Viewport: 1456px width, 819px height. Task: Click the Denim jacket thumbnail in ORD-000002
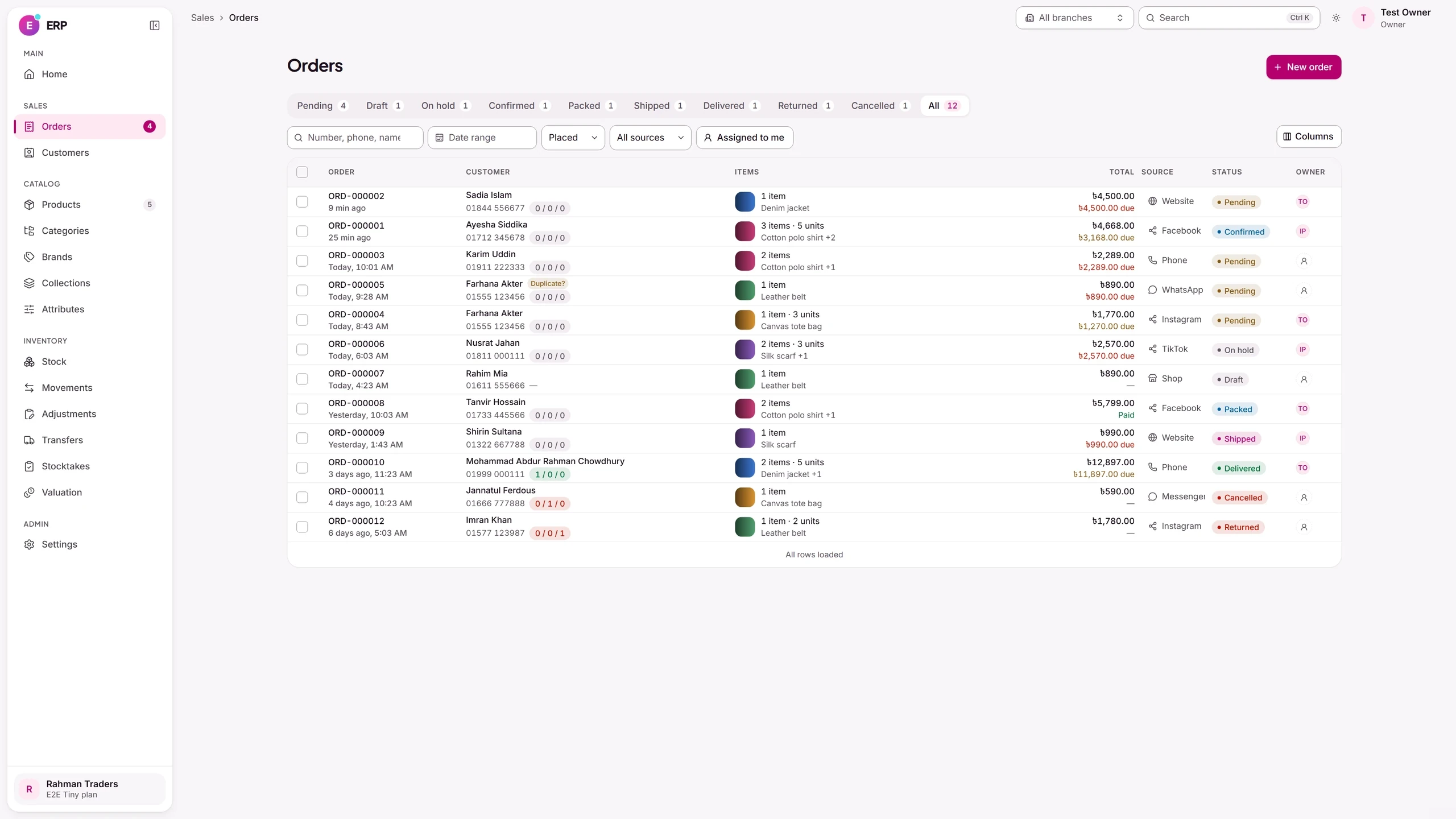point(744,202)
